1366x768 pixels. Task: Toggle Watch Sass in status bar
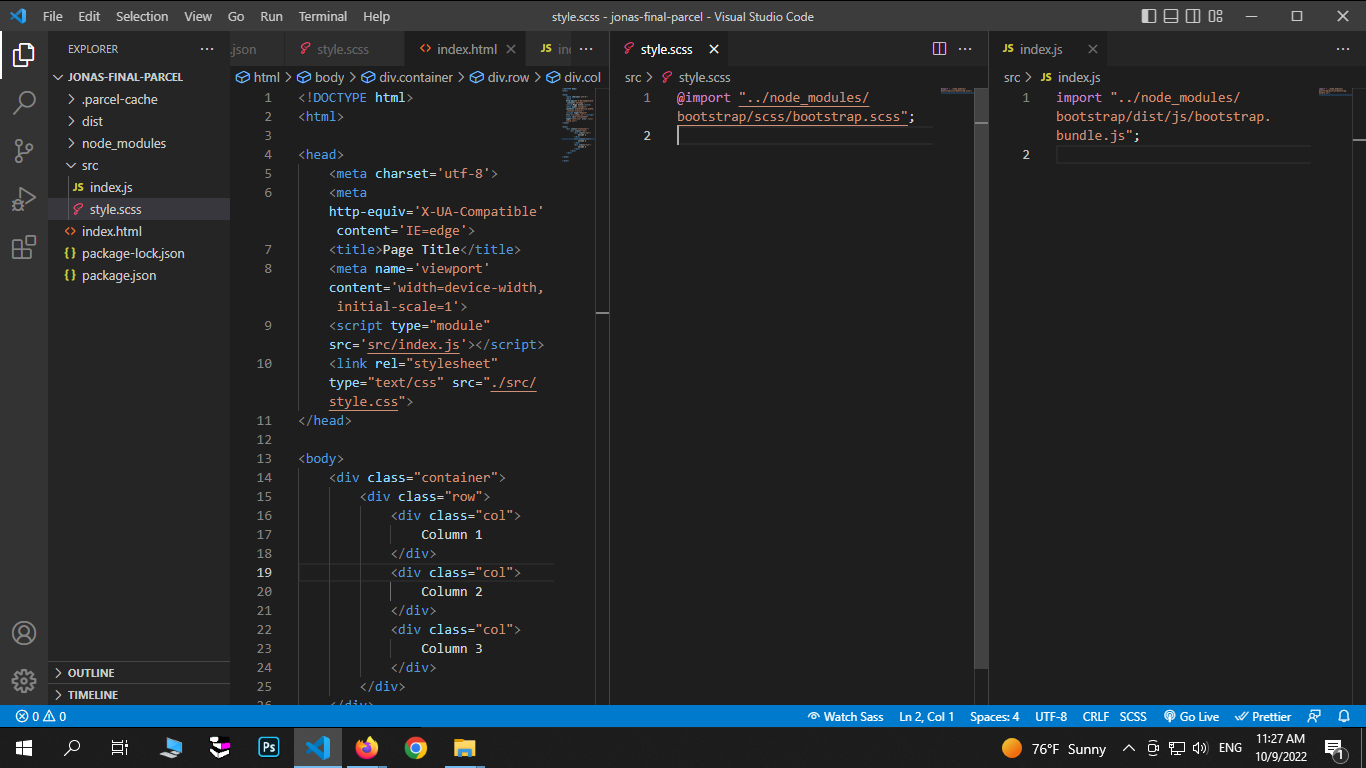(x=845, y=716)
